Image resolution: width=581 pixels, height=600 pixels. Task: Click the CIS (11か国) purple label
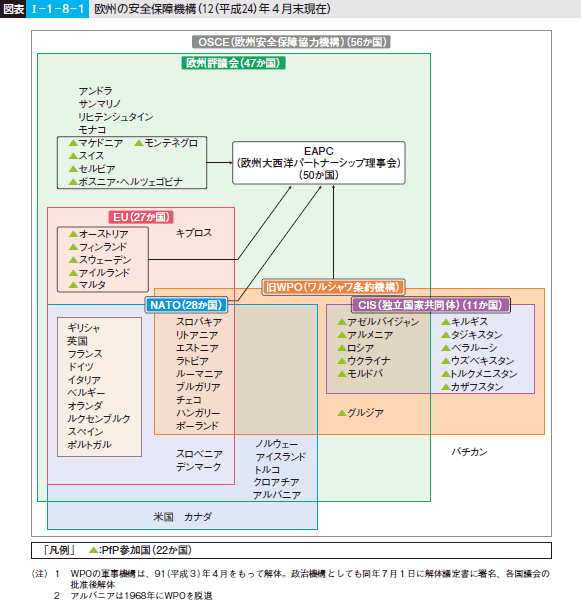point(431,305)
